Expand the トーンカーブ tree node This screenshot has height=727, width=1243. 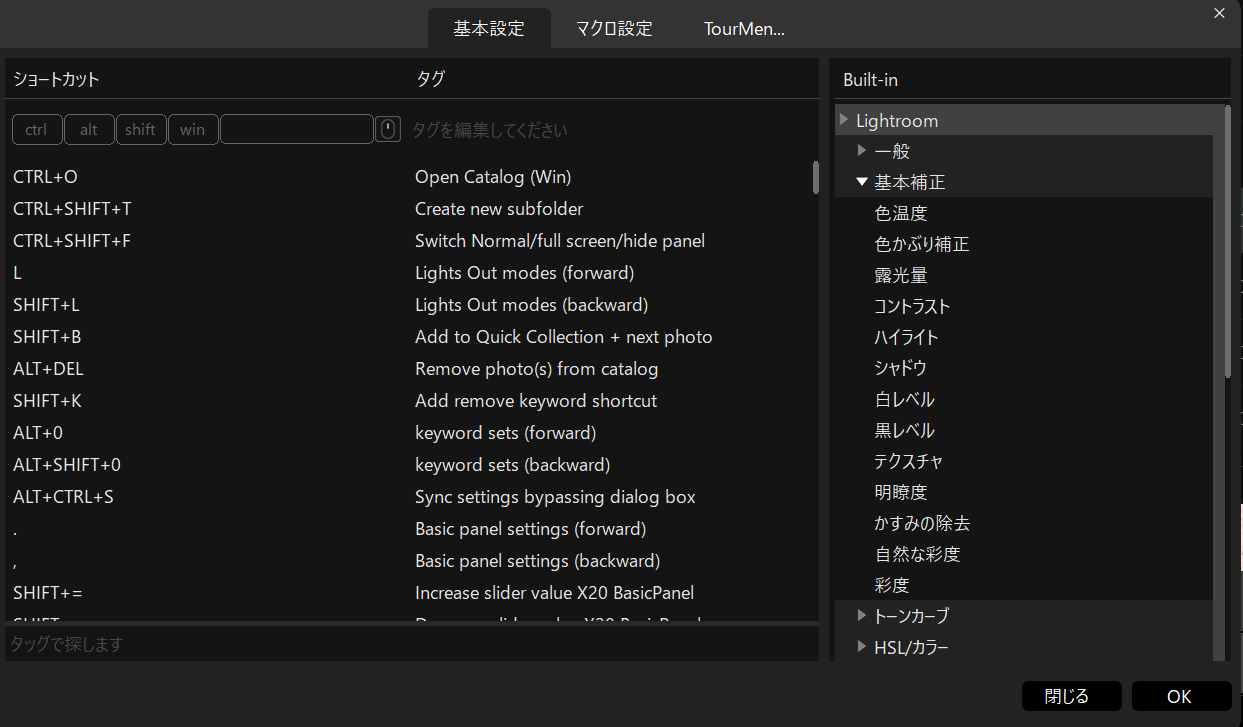[862, 616]
